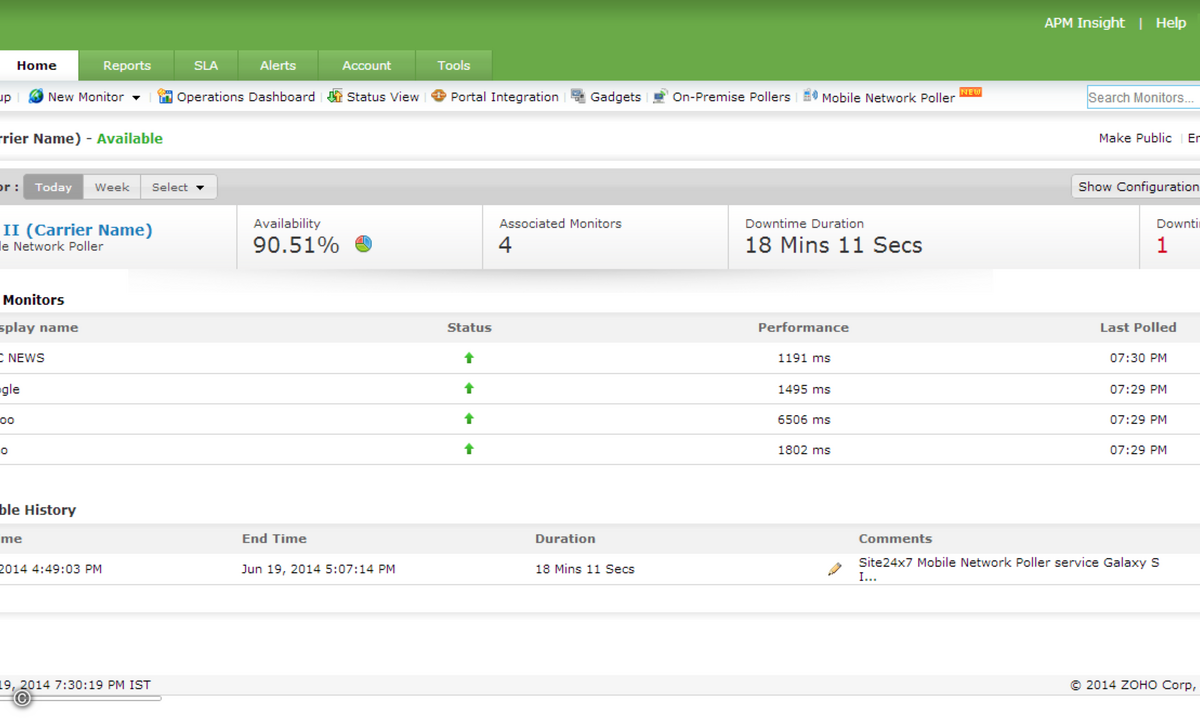The image size is (1200, 720).
Task: Go to the SLA tab
Action: coord(206,66)
